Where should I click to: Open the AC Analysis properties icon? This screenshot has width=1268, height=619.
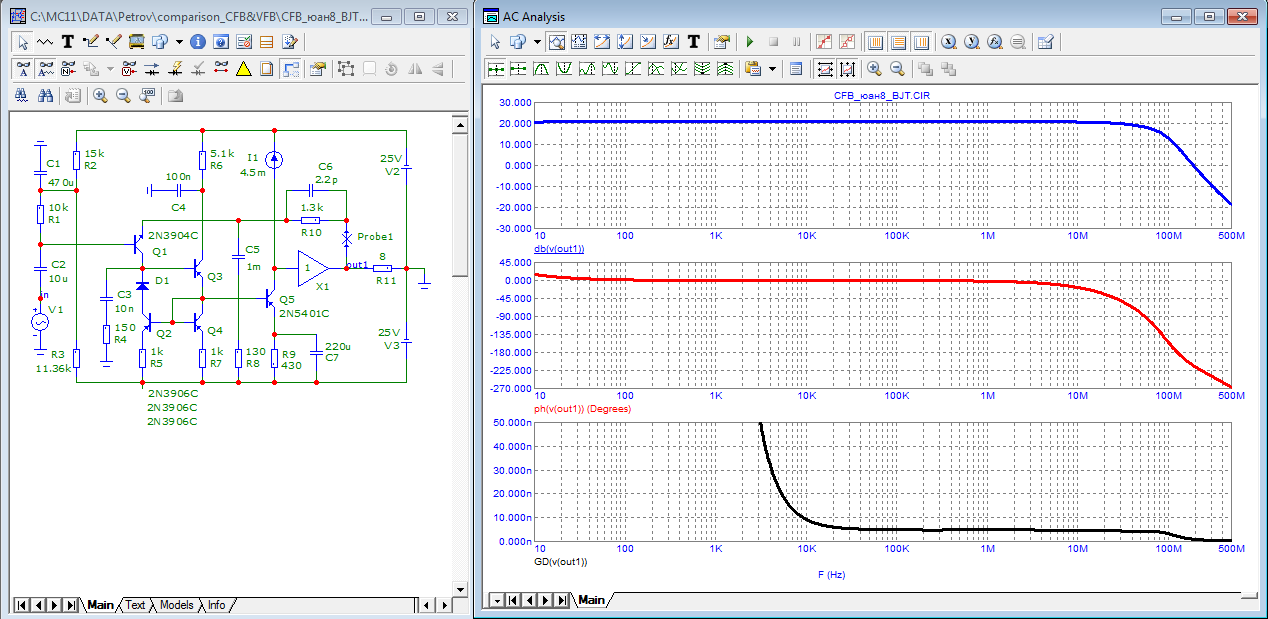(722, 42)
